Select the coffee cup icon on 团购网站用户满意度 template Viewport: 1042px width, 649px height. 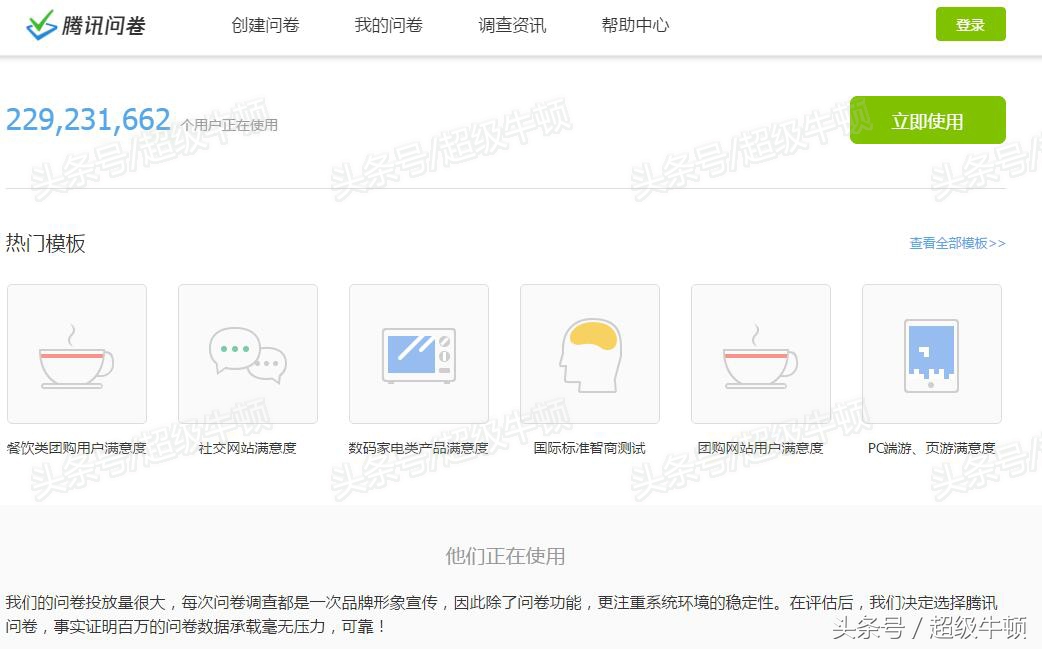click(760, 353)
